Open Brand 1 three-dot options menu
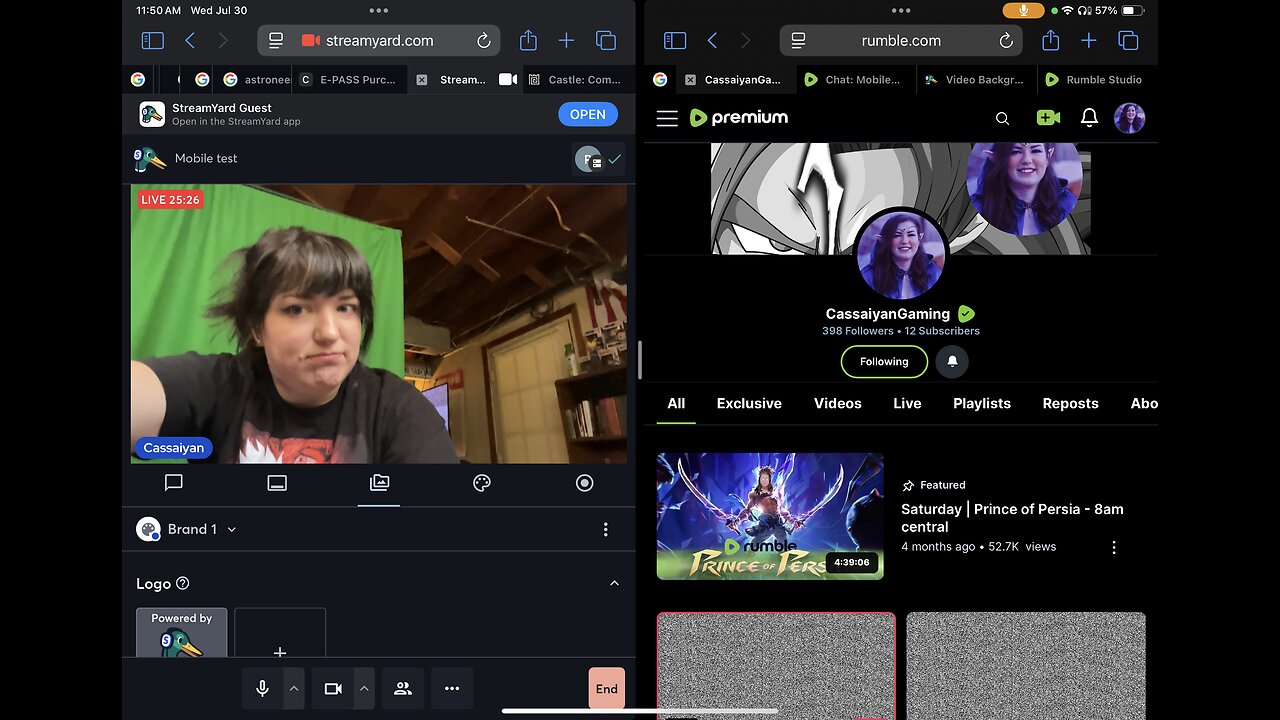Screen dimensions: 1280x720 [605, 529]
